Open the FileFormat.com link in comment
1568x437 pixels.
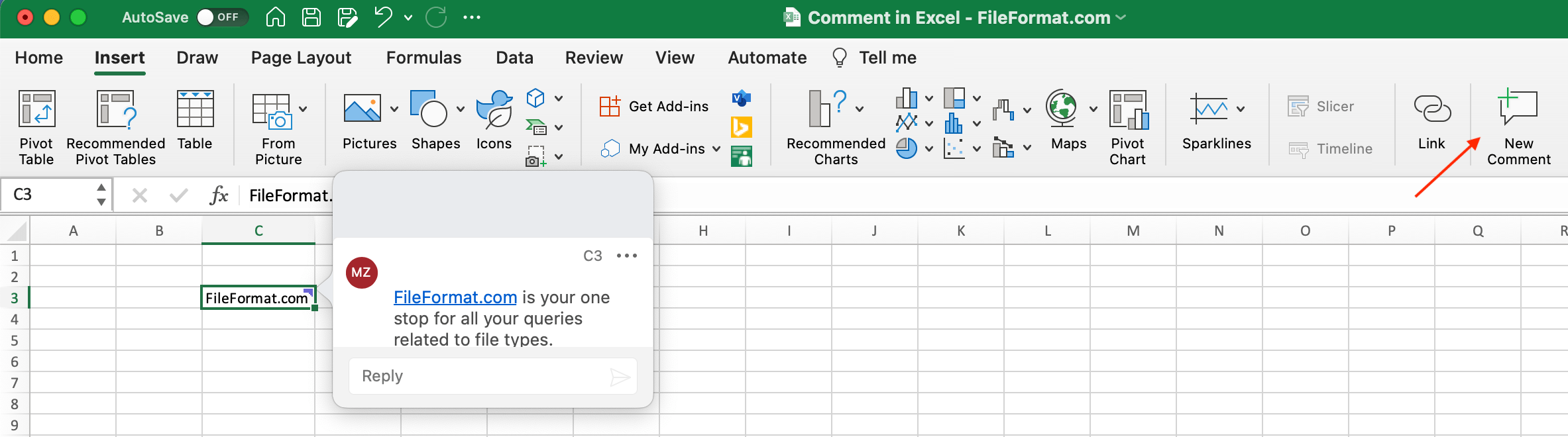(455, 297)
